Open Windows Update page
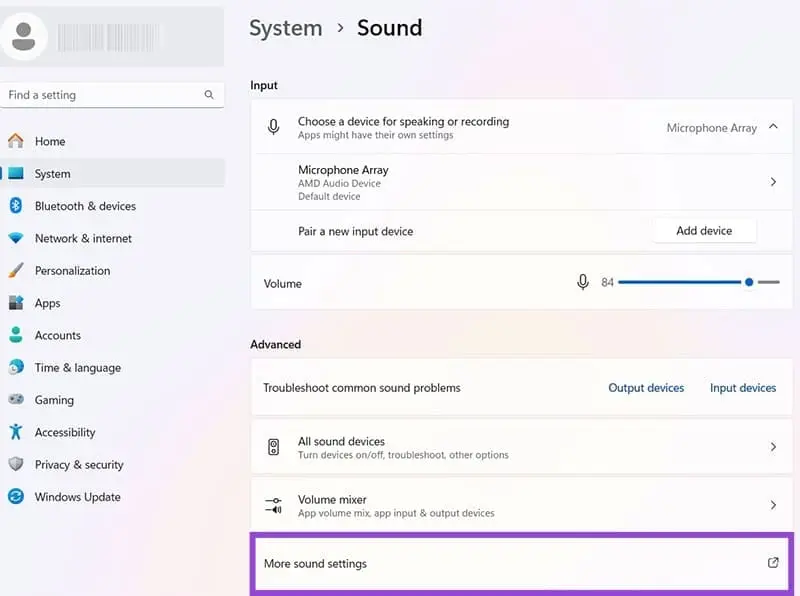 [112, 496]
